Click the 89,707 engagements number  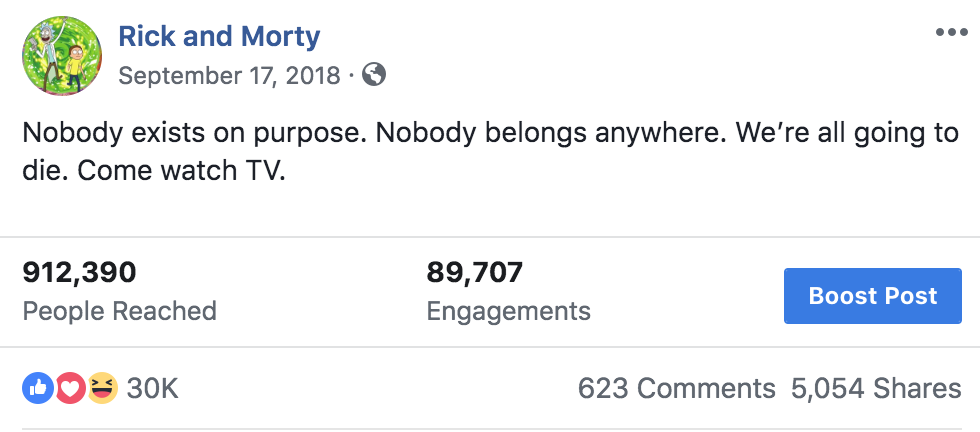475,272
